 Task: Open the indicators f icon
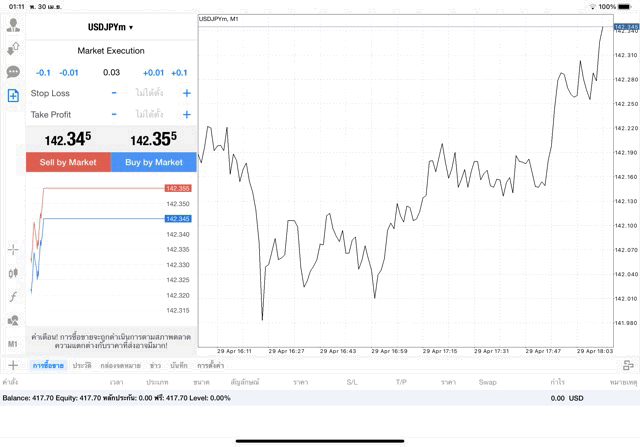pos(13,296)
